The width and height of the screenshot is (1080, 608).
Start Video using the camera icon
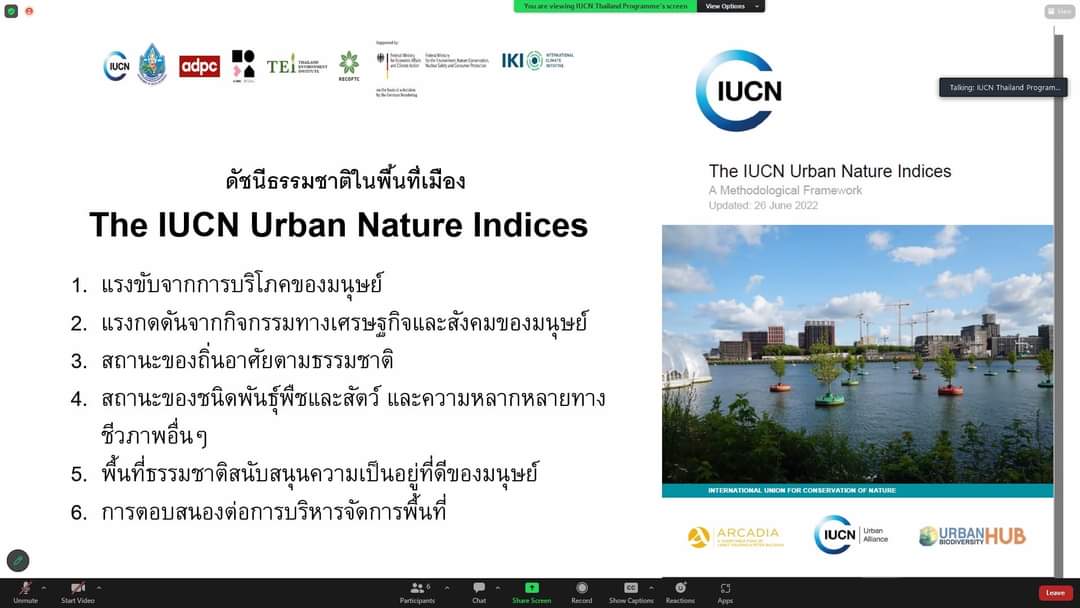pyautogui.click(x=77, y=591)
